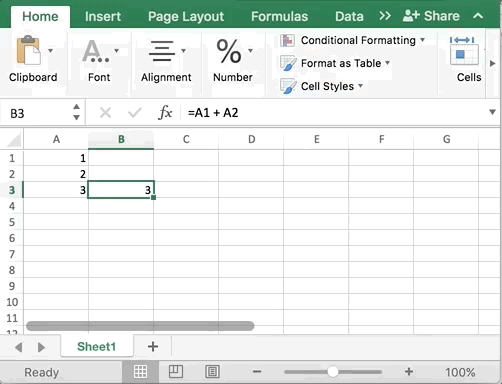Open the Insert ribbon tab
Image resolution: width=502 pixels, height=384 pixels.
point(103,16)
